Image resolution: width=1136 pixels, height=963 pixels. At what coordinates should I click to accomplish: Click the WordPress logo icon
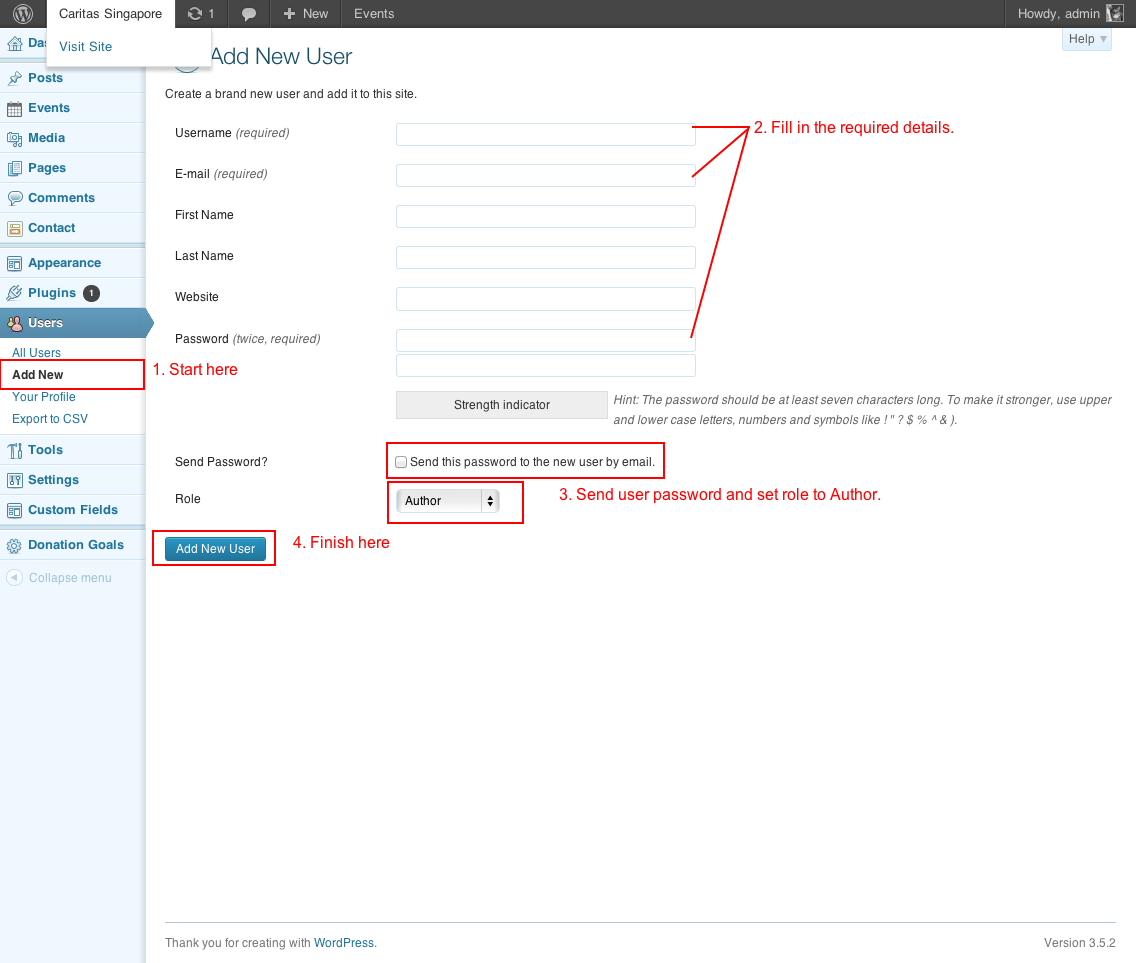pos(23,14)
